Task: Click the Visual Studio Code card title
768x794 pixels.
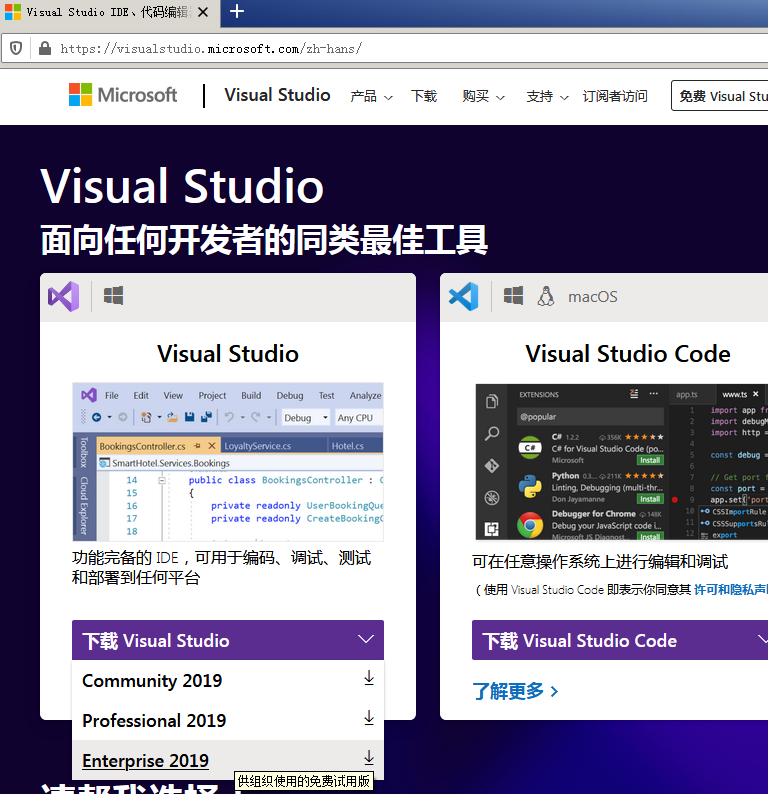Action: 628,353
